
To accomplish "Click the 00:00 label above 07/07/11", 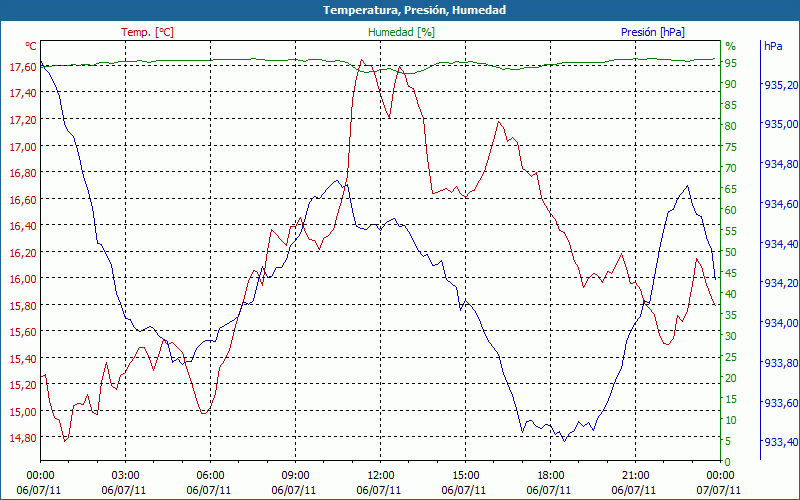I will [x=720, y=476].
